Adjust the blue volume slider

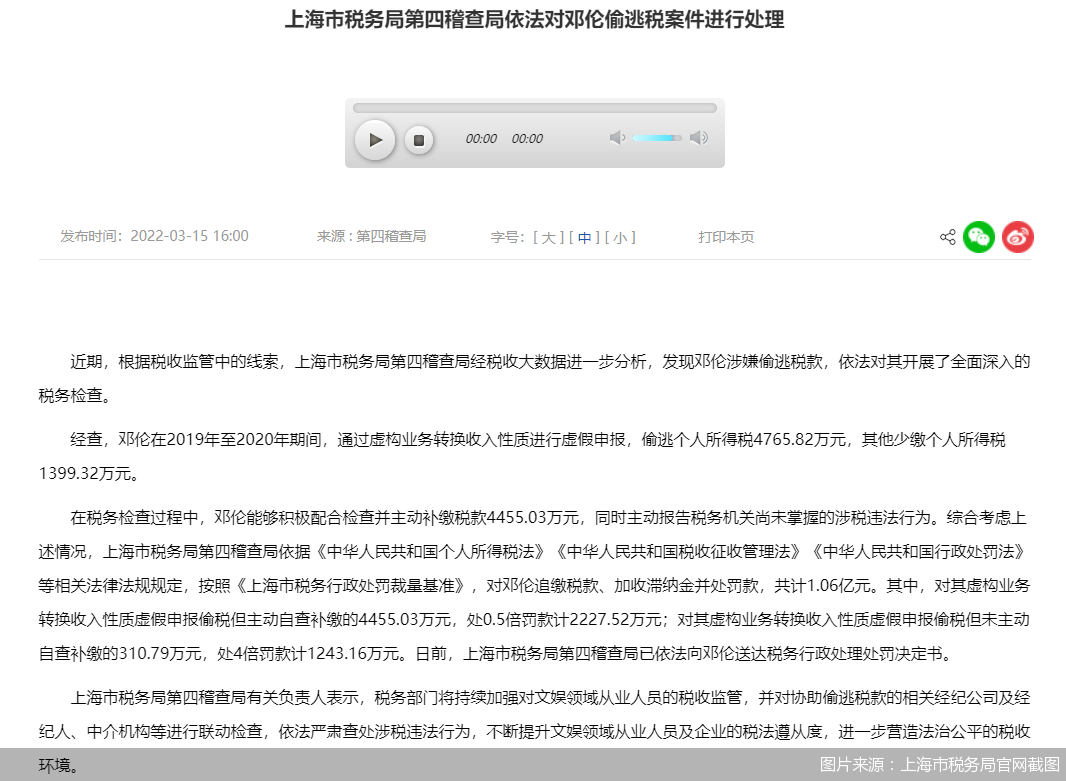656,138
